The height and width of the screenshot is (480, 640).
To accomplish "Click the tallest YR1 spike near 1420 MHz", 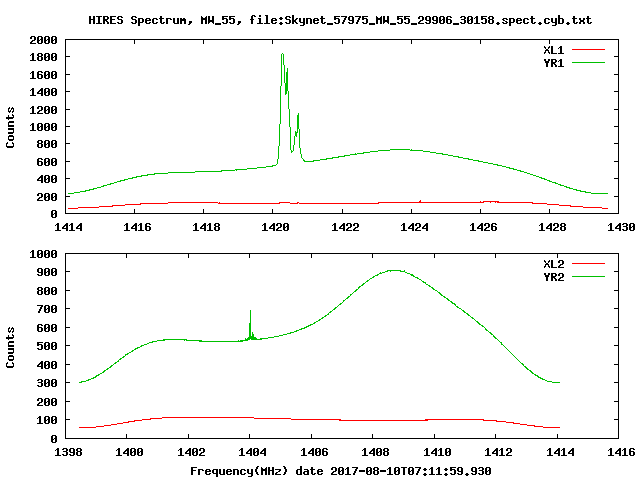I will 282,55.
